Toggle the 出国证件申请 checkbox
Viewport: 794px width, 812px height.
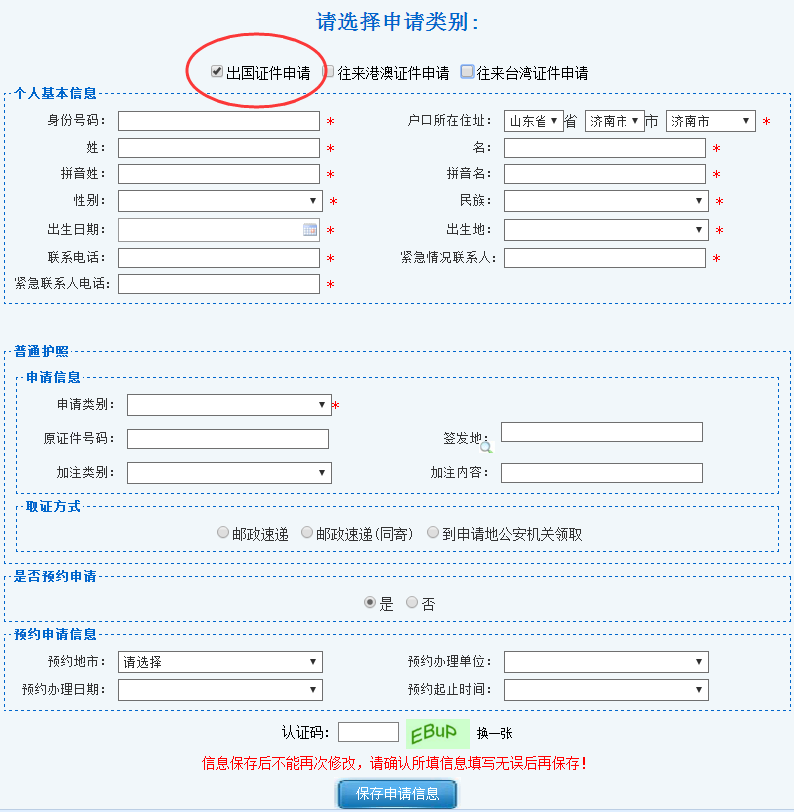pyautogui.click(x=217, y=72)
